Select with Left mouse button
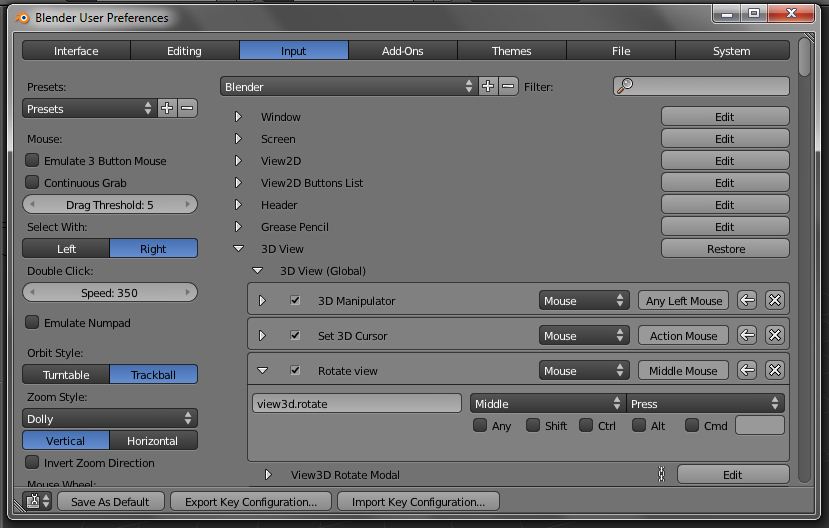The height and width of the screenshot is (528, 829). [66, 248]
